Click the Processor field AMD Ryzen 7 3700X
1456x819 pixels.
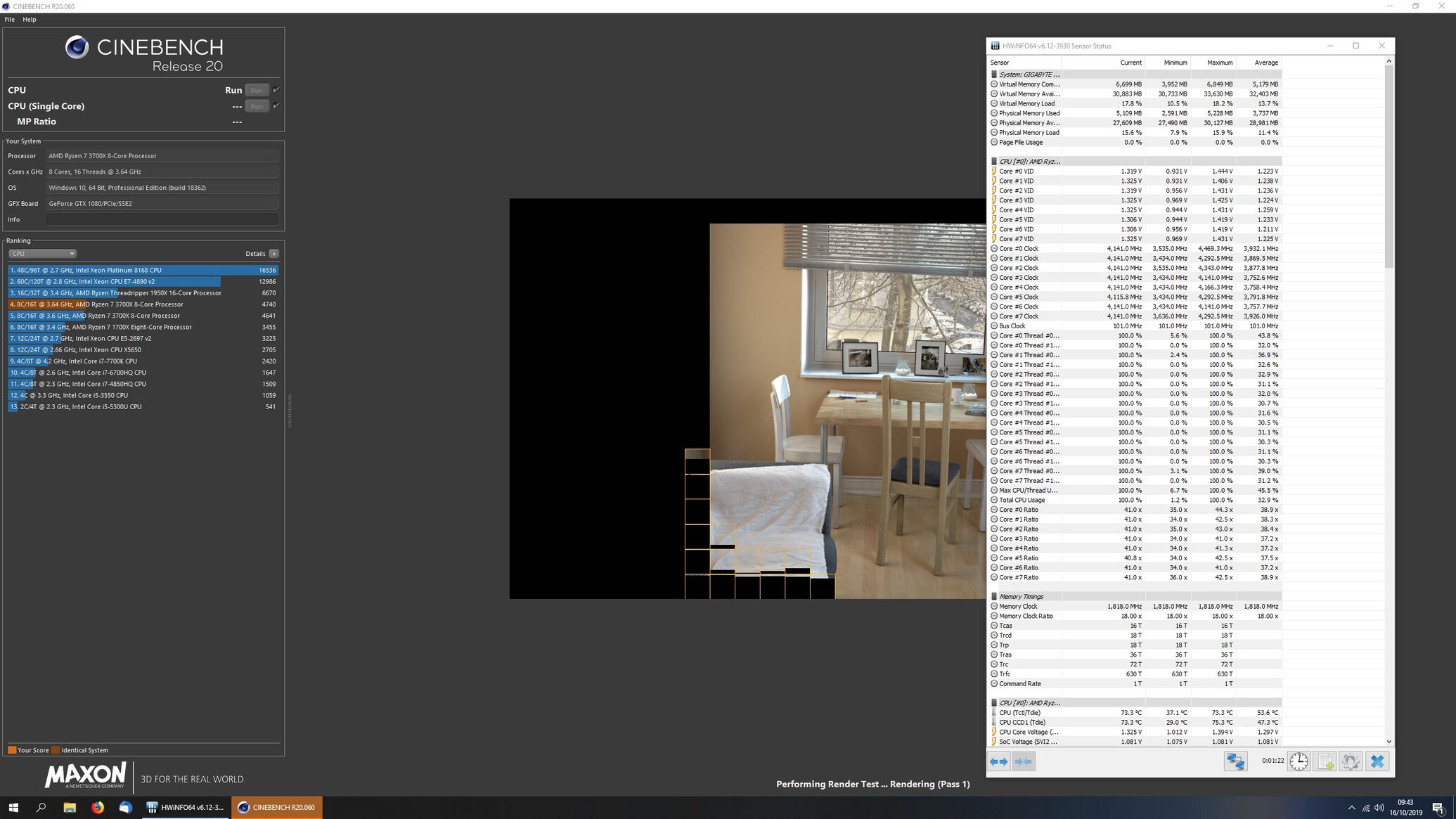pyautogui.click(x=162, y=155)
